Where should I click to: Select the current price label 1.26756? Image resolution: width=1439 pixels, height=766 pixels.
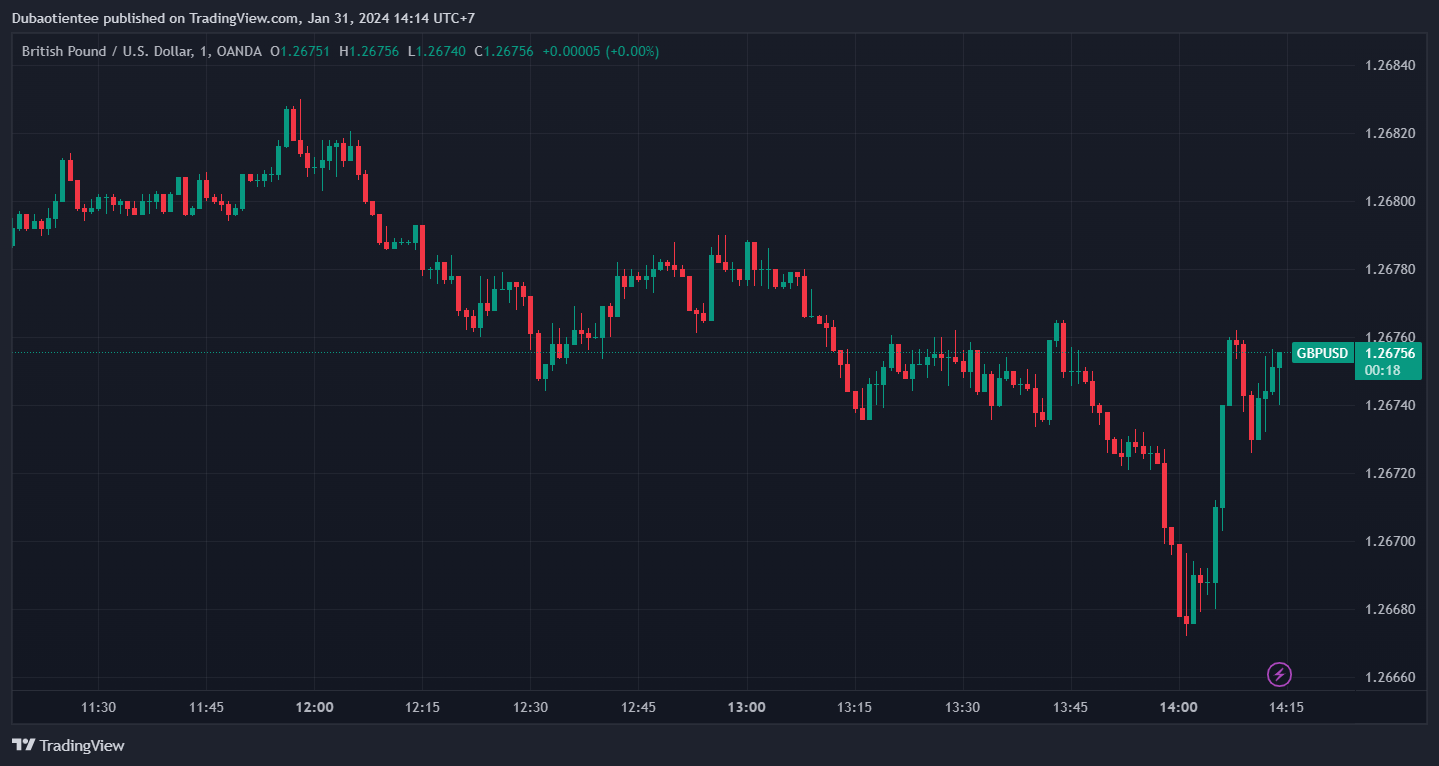(x=1389, y=353)
